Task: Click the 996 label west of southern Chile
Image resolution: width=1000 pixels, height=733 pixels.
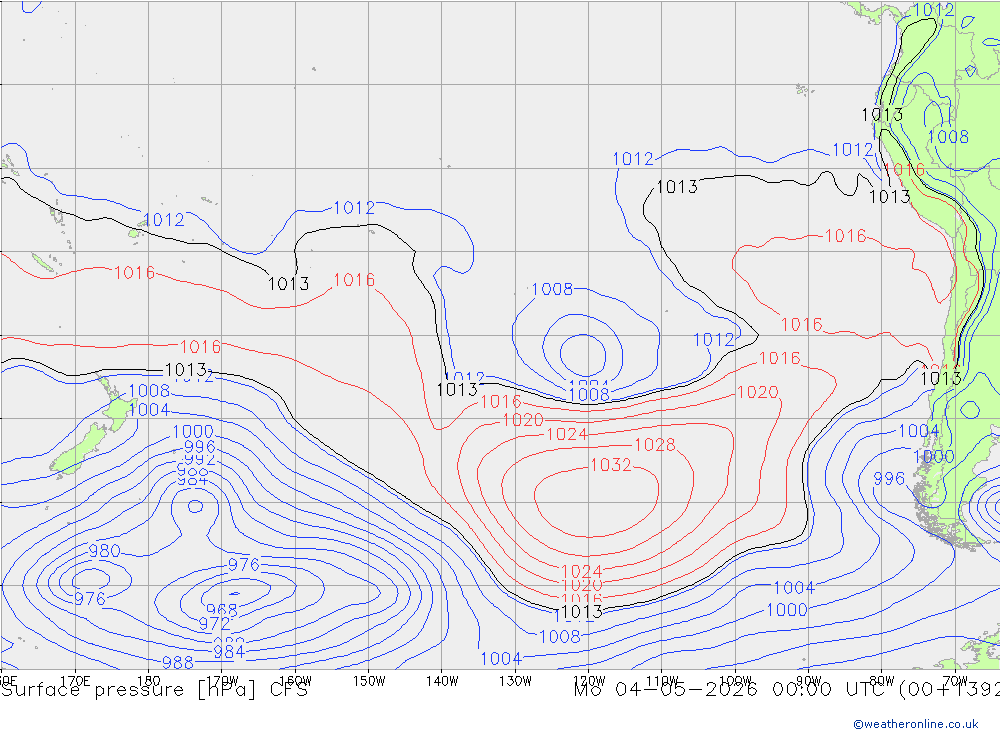Action: click(889, 478)
